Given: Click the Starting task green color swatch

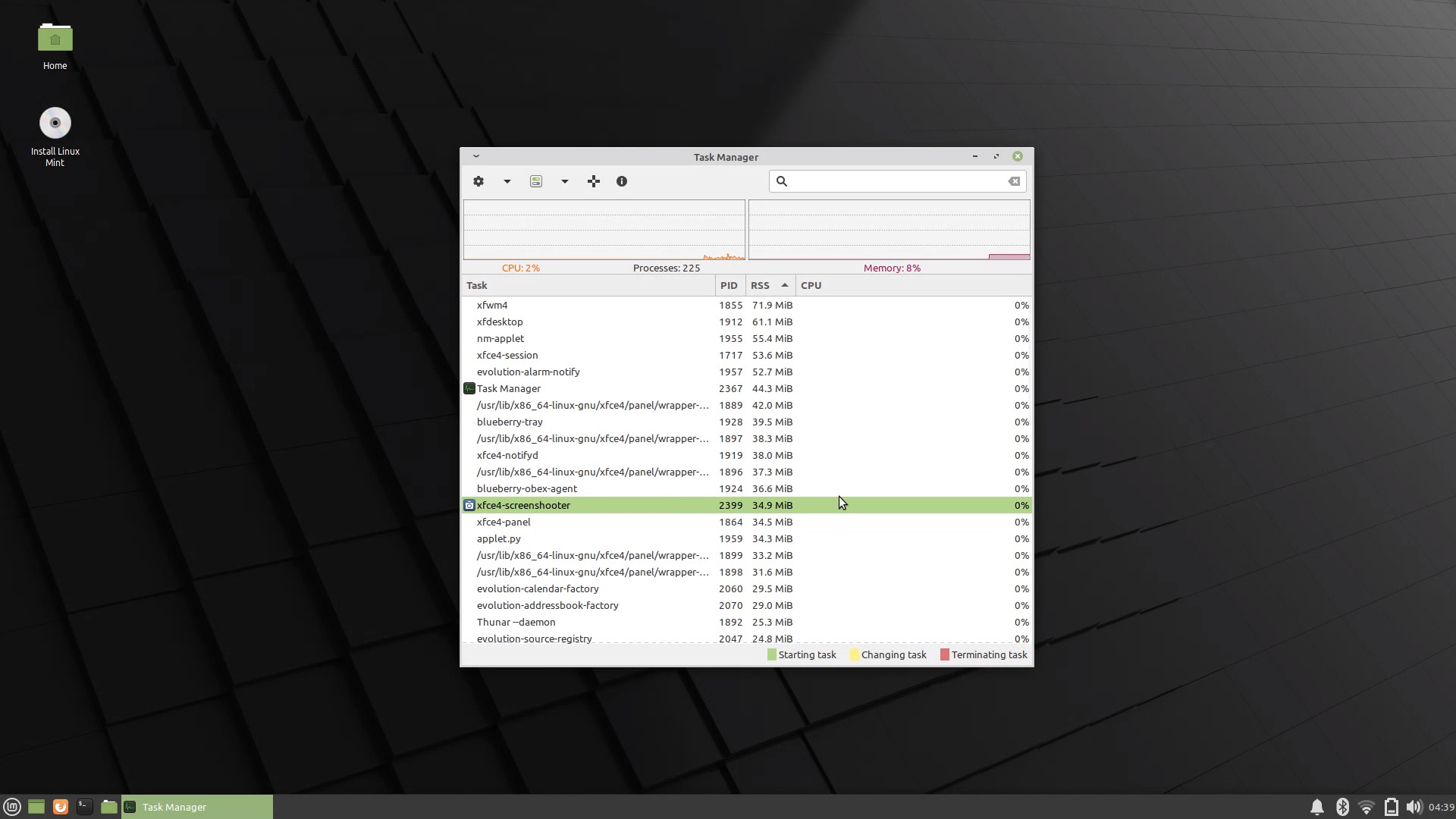Looking at the screenshot, I should 770,654.
